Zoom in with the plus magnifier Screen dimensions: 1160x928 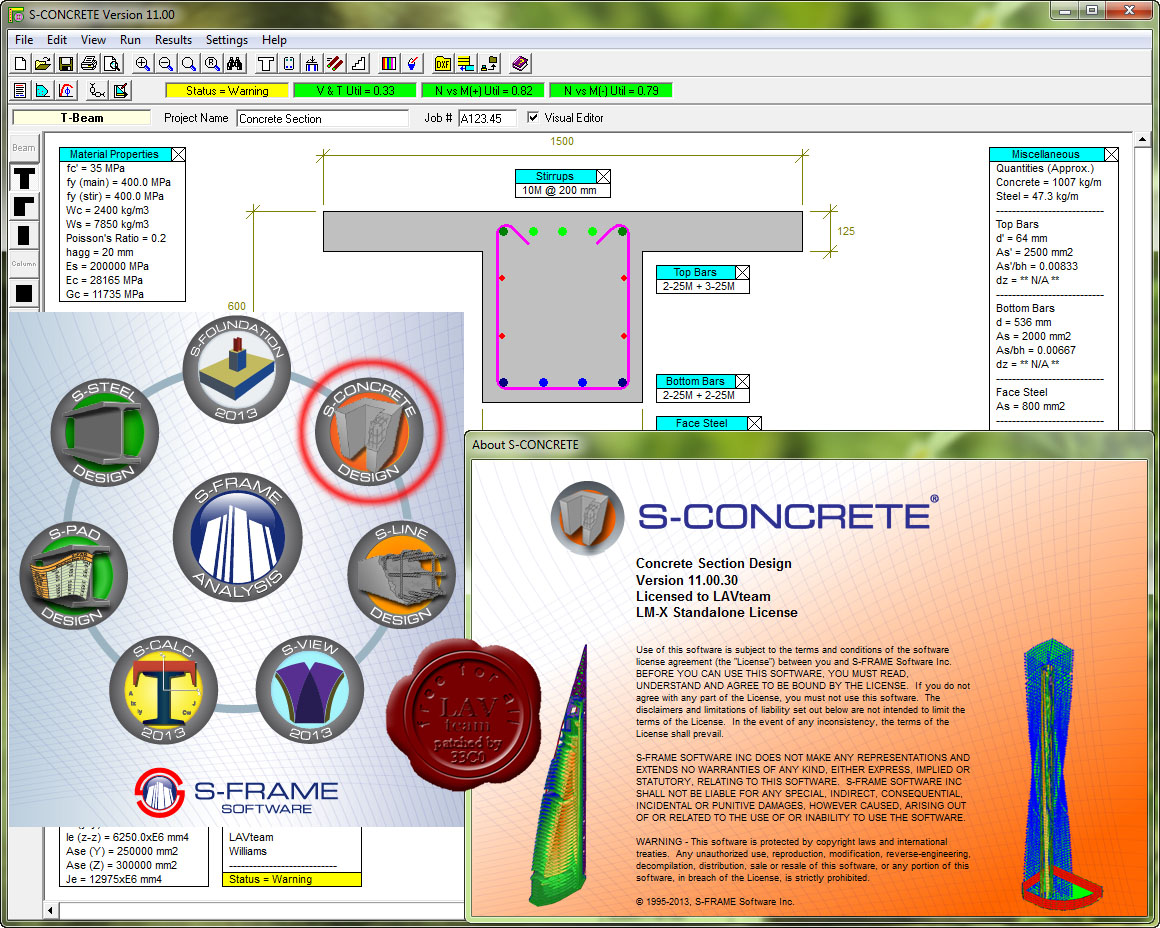tap(143, 64)
